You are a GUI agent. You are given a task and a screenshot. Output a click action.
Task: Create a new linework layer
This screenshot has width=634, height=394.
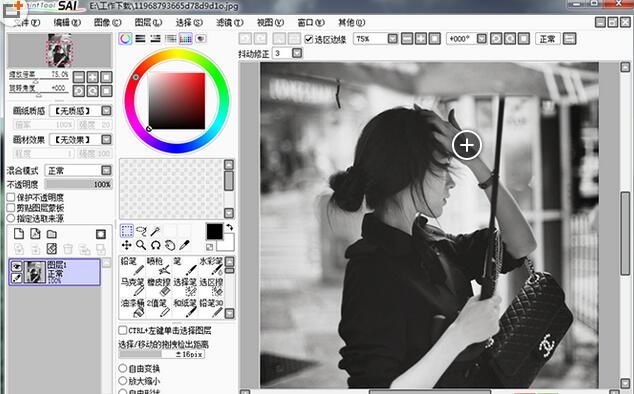[x=36, y=234]
